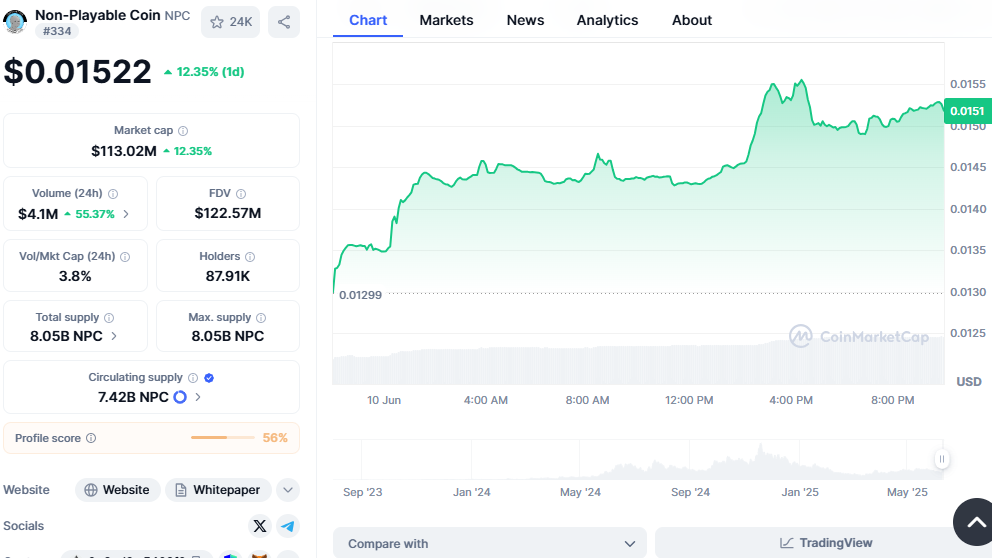Switch to TradingView chart

coord(826,543)
